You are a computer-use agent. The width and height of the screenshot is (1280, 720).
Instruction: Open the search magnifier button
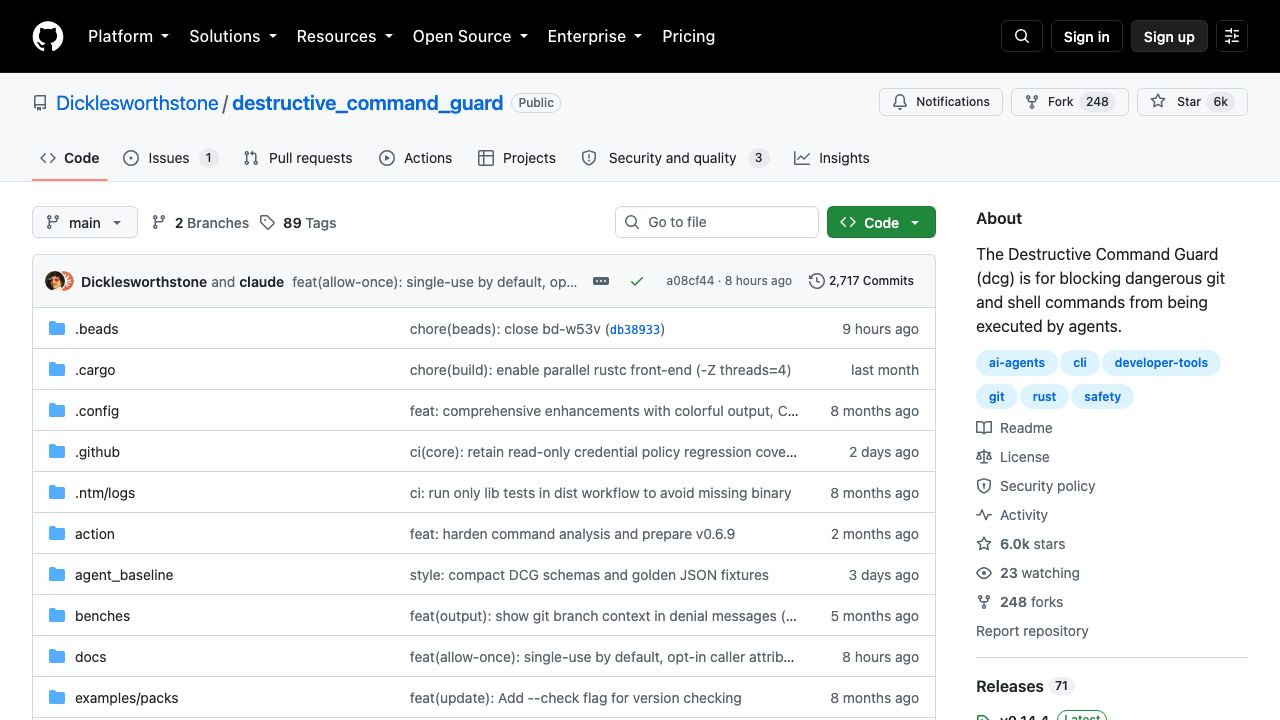(1022, 36)
